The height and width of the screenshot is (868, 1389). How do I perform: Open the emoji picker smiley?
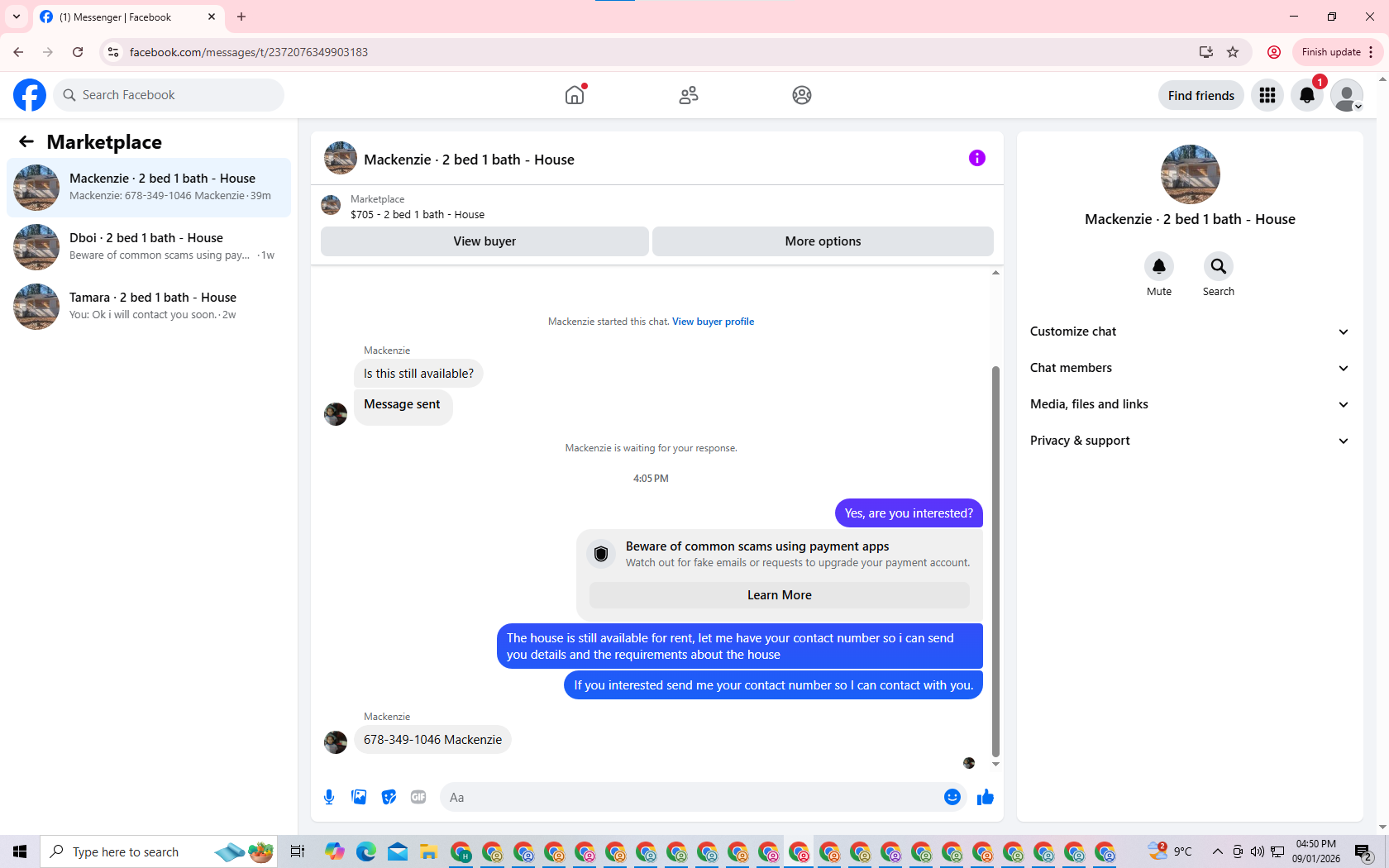(952, 797)
